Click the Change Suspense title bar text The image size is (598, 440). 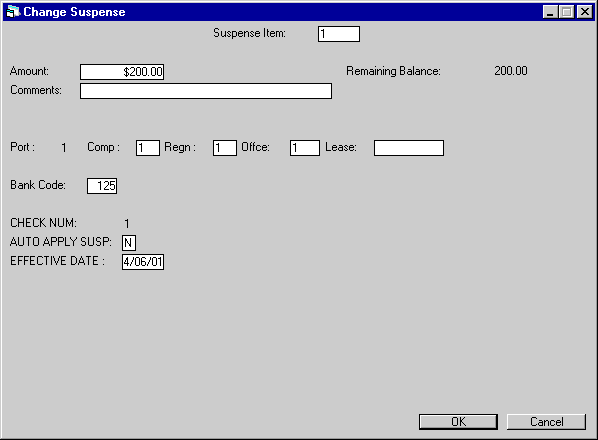coord(74,12)
